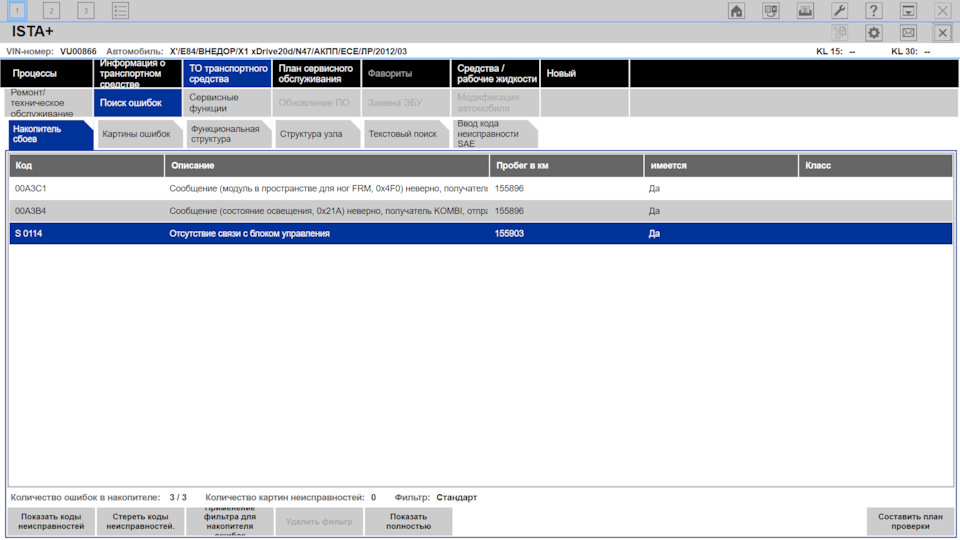Click the minimize-to-tray window icon
This screenshot has height=540, width=960.
[908, 10]
